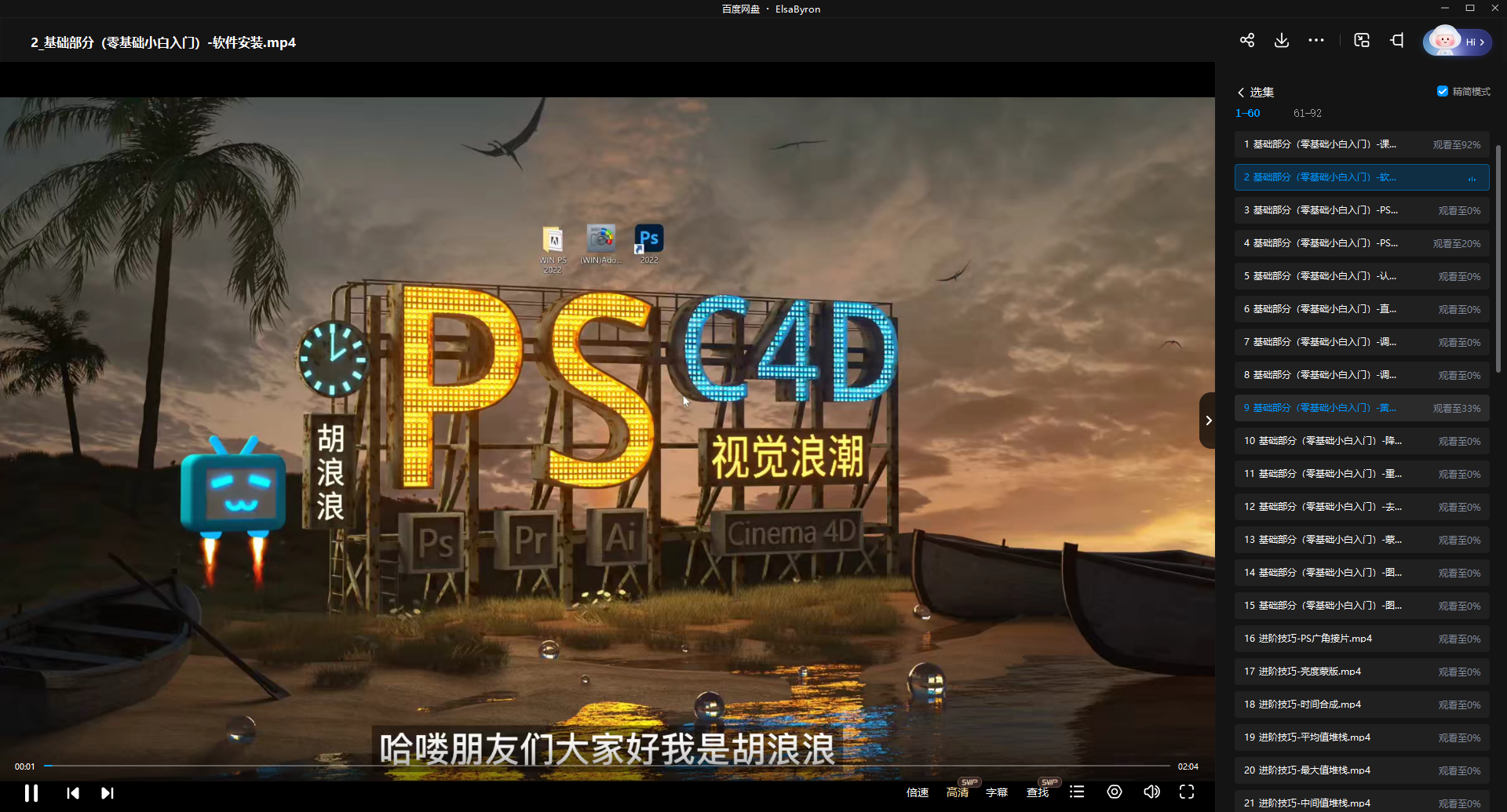1507x812 pixels.
Task: Click the WIN PS 2022 folder in video
Action: (553, 249)
